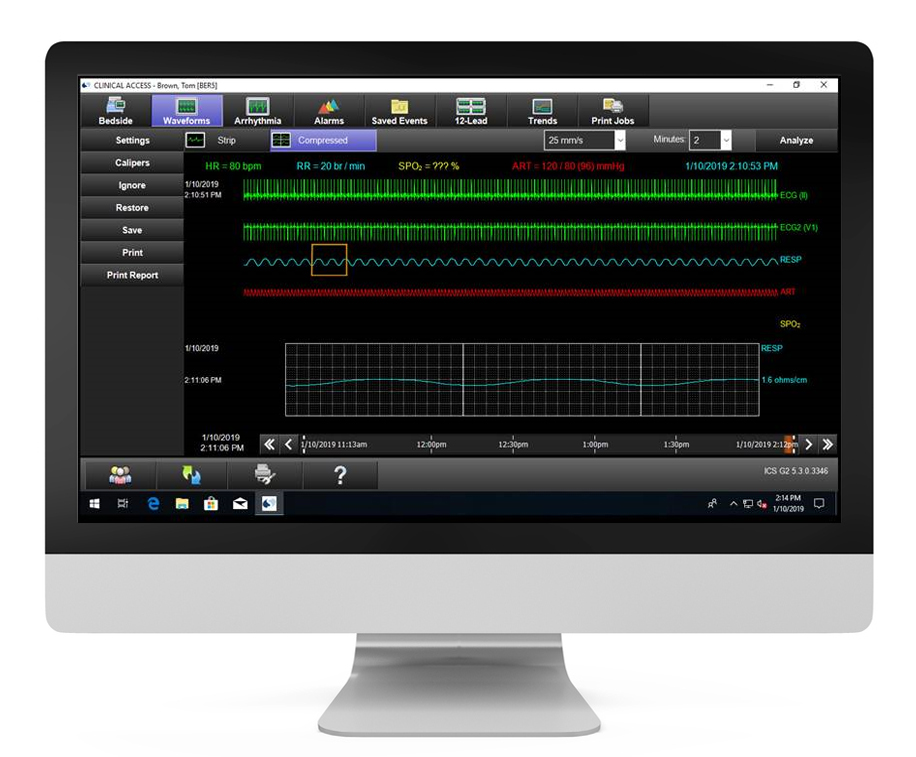
Task: Open the Trends view
Action: 541,111
